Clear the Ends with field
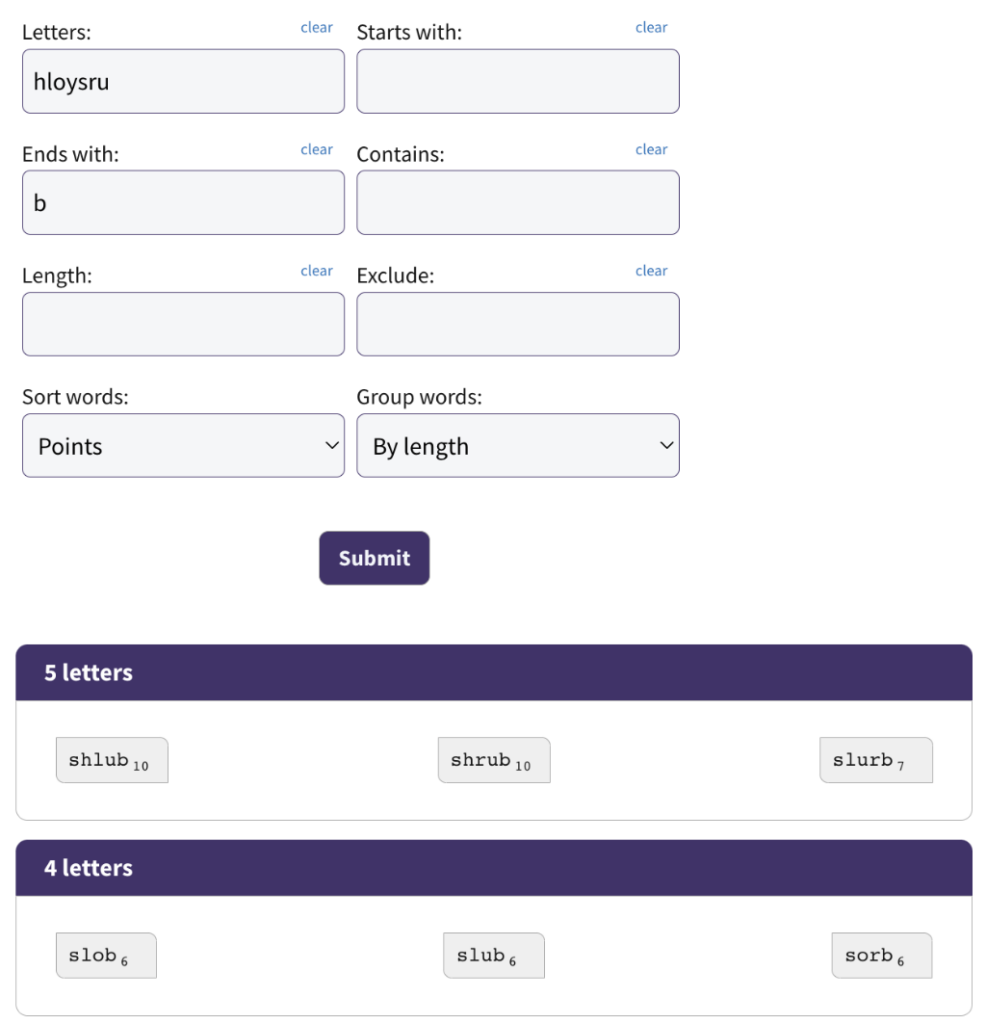 [x=317, y=150]
